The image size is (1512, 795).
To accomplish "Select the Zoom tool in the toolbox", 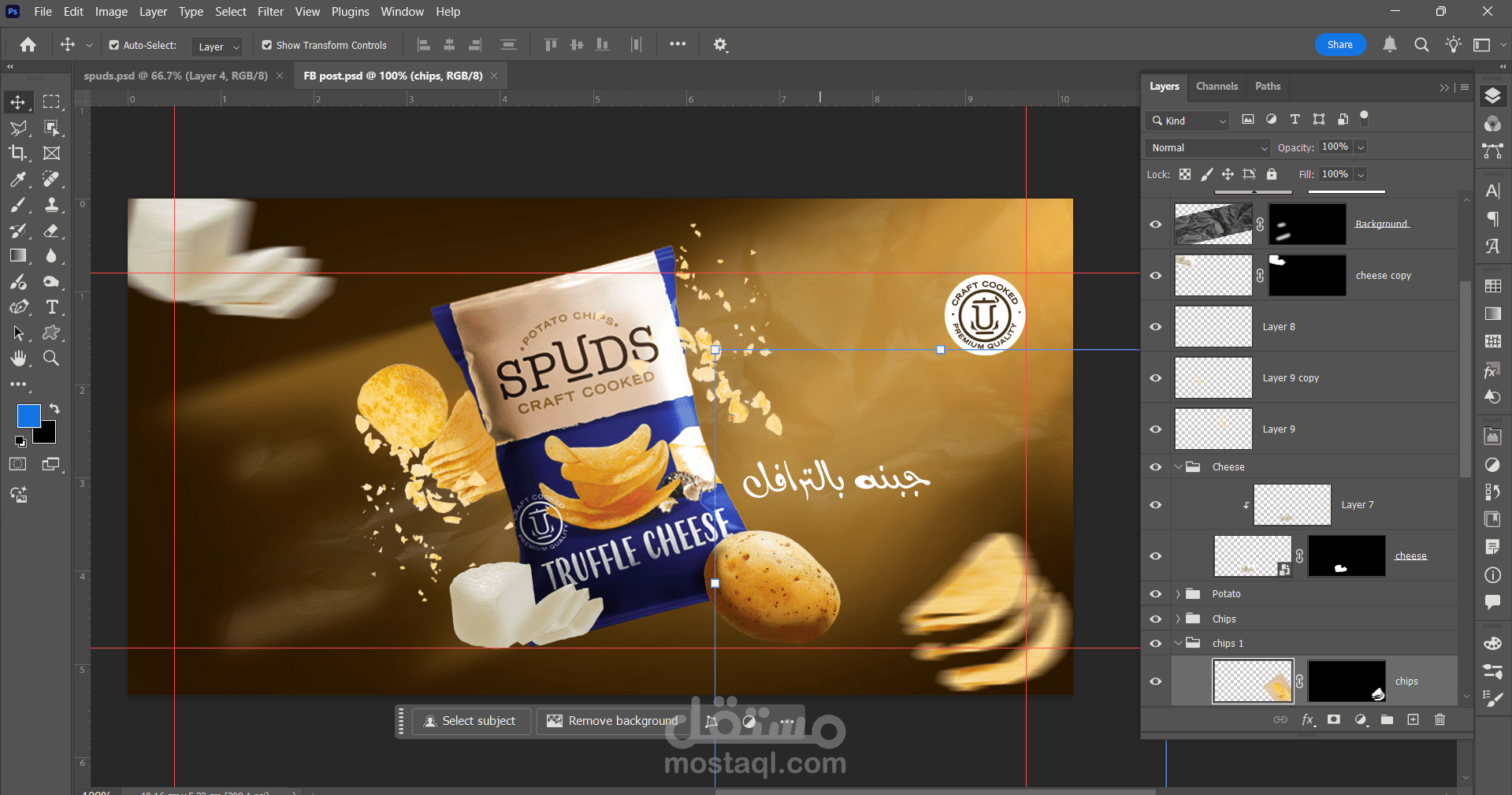I will tap(51, 358).
